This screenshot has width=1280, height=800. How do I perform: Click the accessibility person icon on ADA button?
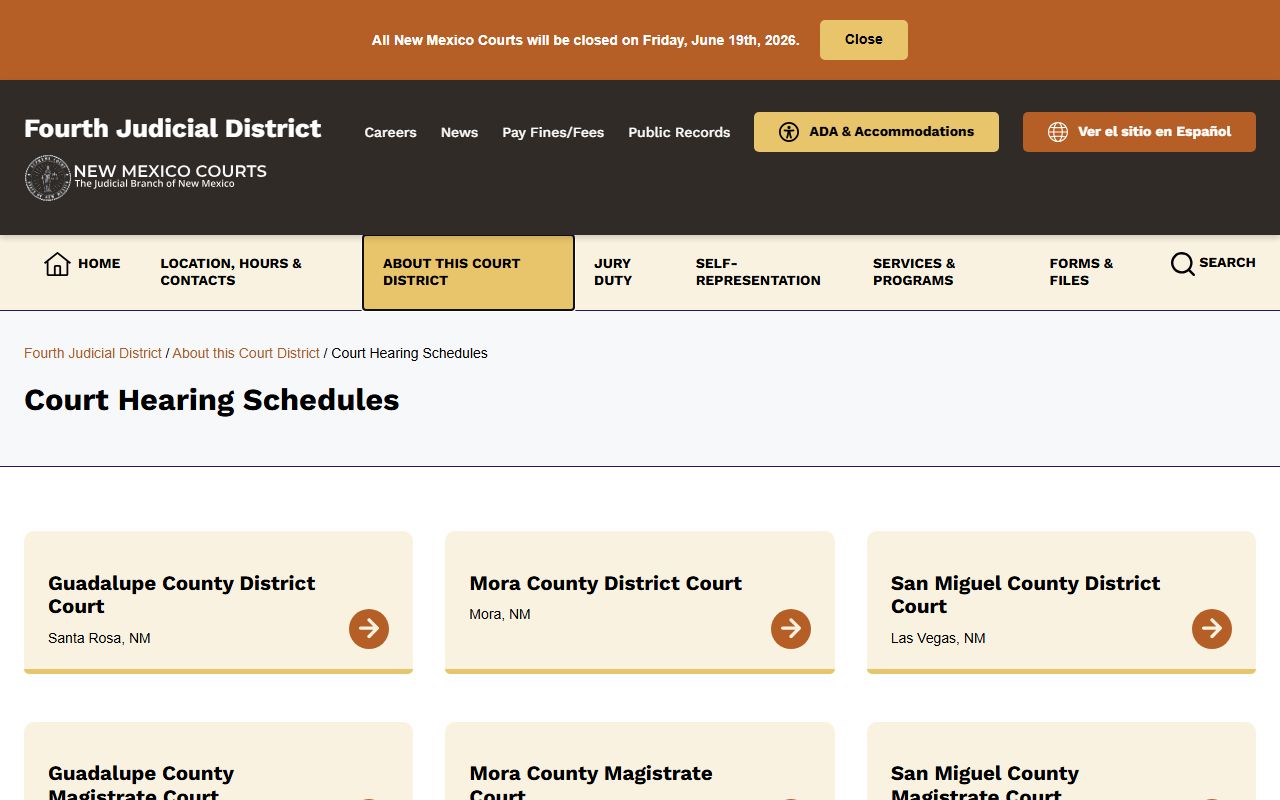pos(789,132)
